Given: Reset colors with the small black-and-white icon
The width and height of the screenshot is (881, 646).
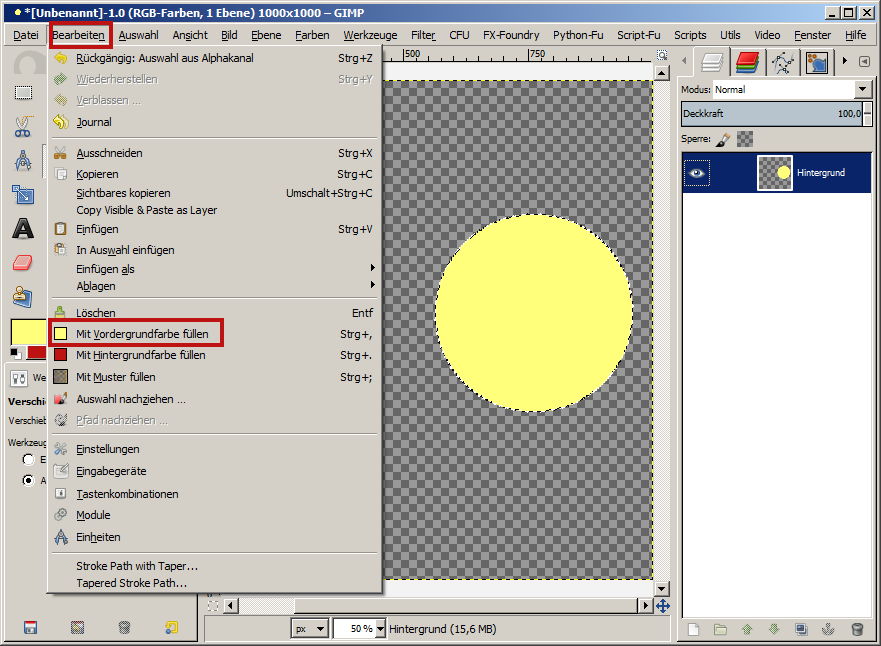Looking at the screenshot, I should [16, 353].
